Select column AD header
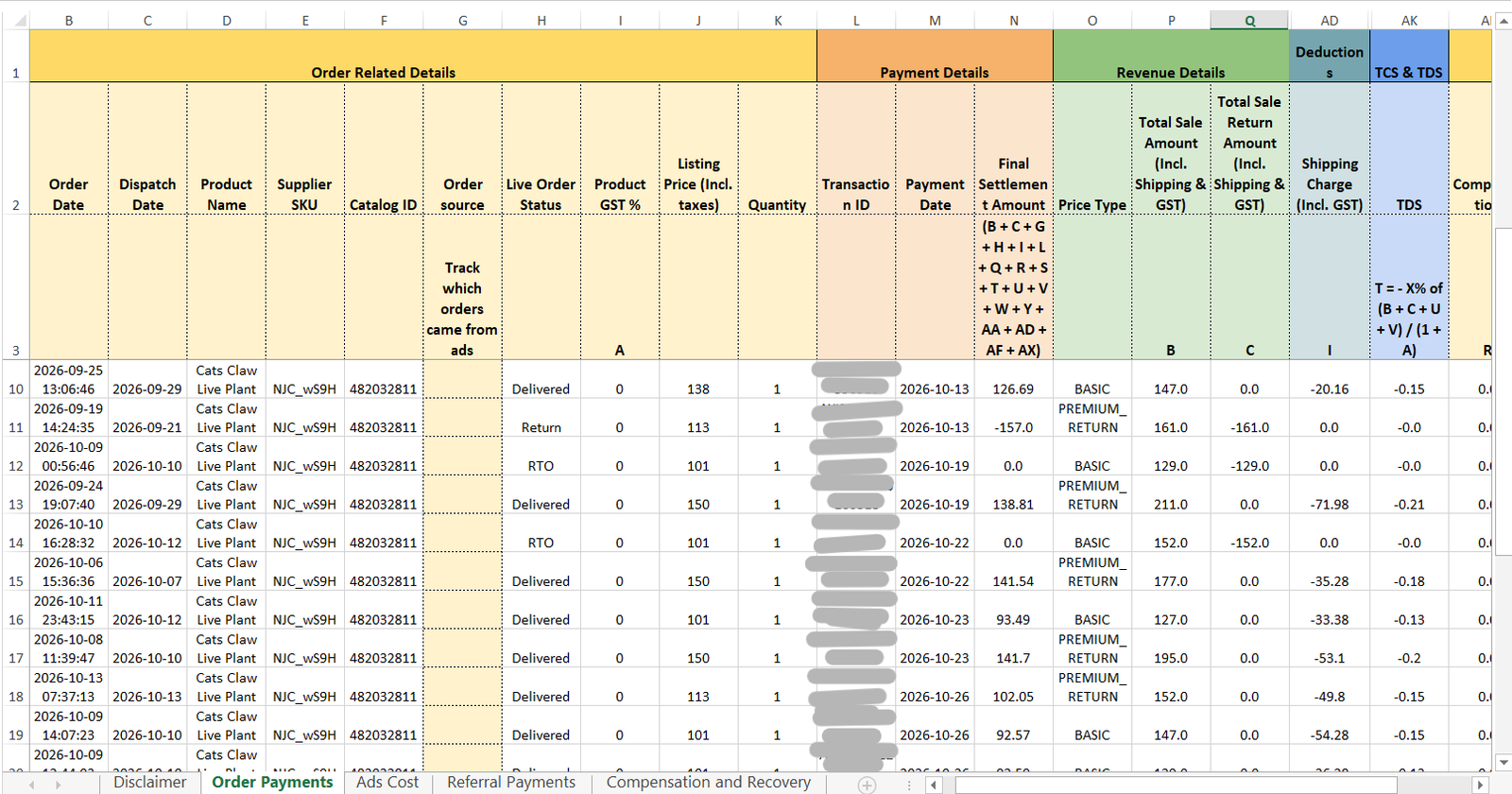The image size is (1512, 794). [1330, 20]
